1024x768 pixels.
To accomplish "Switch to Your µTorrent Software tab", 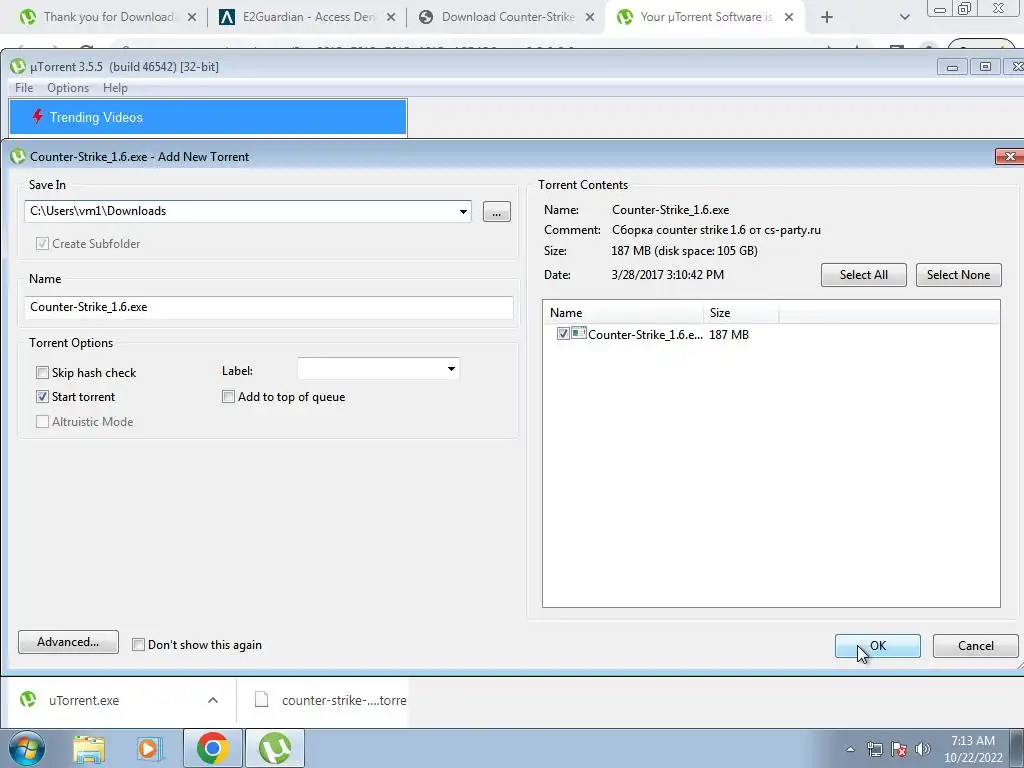I will click(x=706, y=17).
